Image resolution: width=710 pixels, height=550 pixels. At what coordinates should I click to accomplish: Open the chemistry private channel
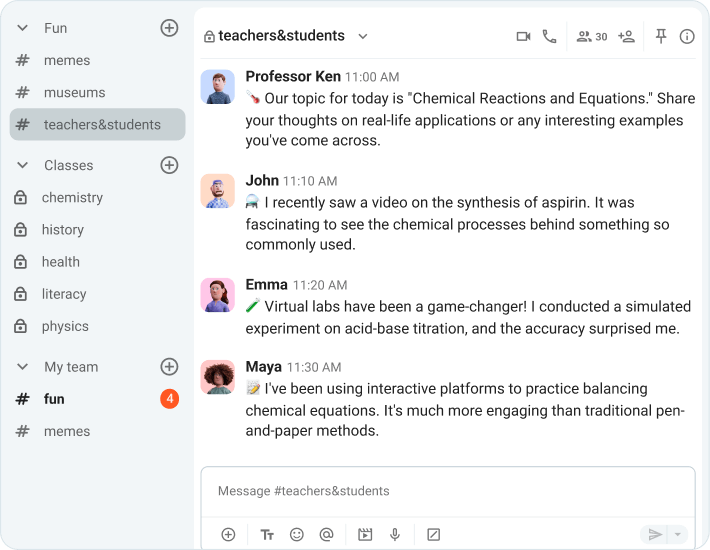tap(72, 198)
